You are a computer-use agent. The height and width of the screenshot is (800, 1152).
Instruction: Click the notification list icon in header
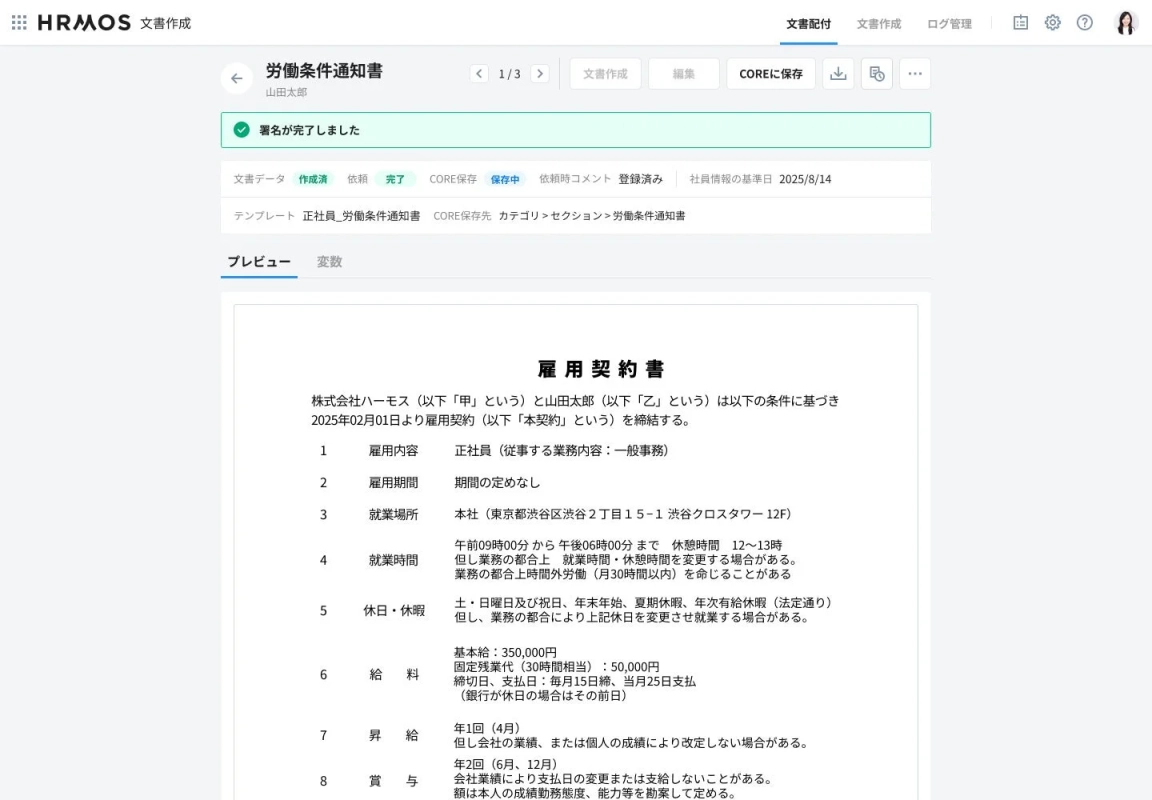1019,22
